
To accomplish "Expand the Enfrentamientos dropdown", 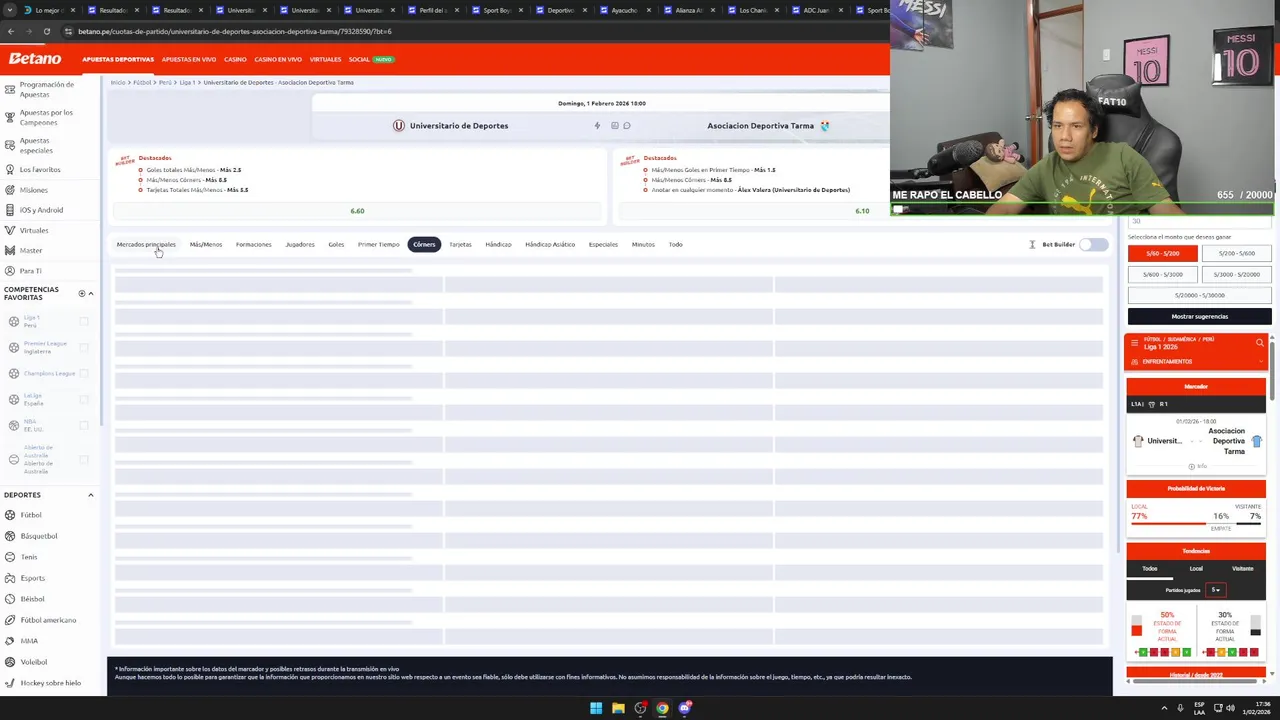I will pos(1196,361).
